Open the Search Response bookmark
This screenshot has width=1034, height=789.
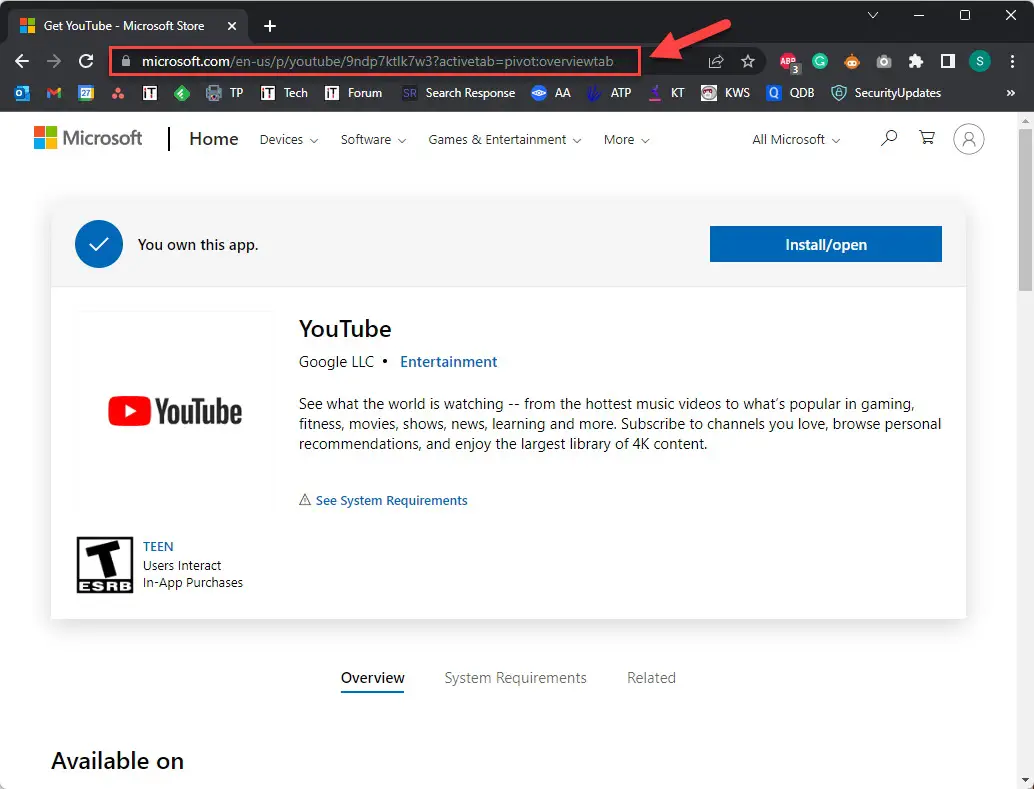click(458, 93)
